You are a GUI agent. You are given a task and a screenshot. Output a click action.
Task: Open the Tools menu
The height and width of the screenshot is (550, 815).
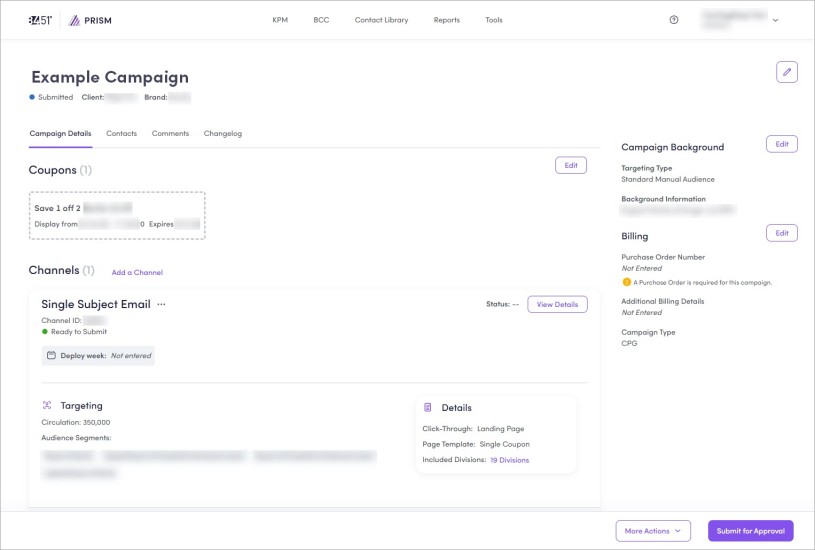click(x=494, y=20)
